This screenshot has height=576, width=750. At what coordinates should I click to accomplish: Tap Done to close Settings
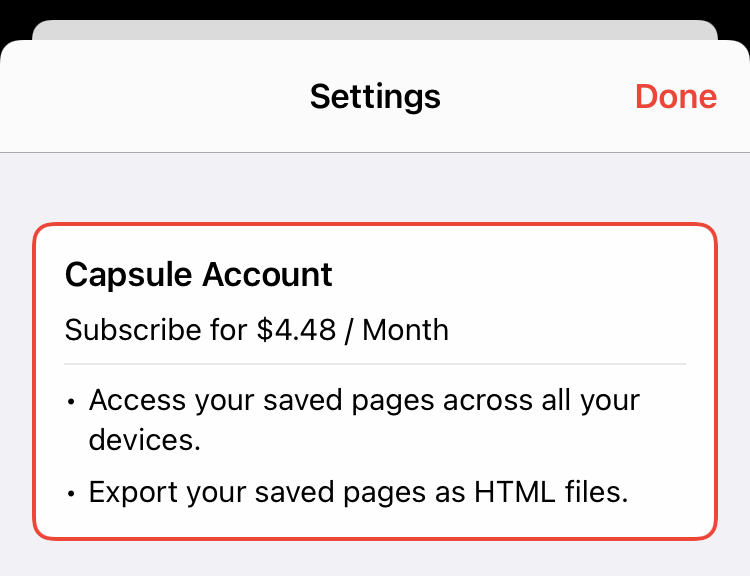point(675,97)
